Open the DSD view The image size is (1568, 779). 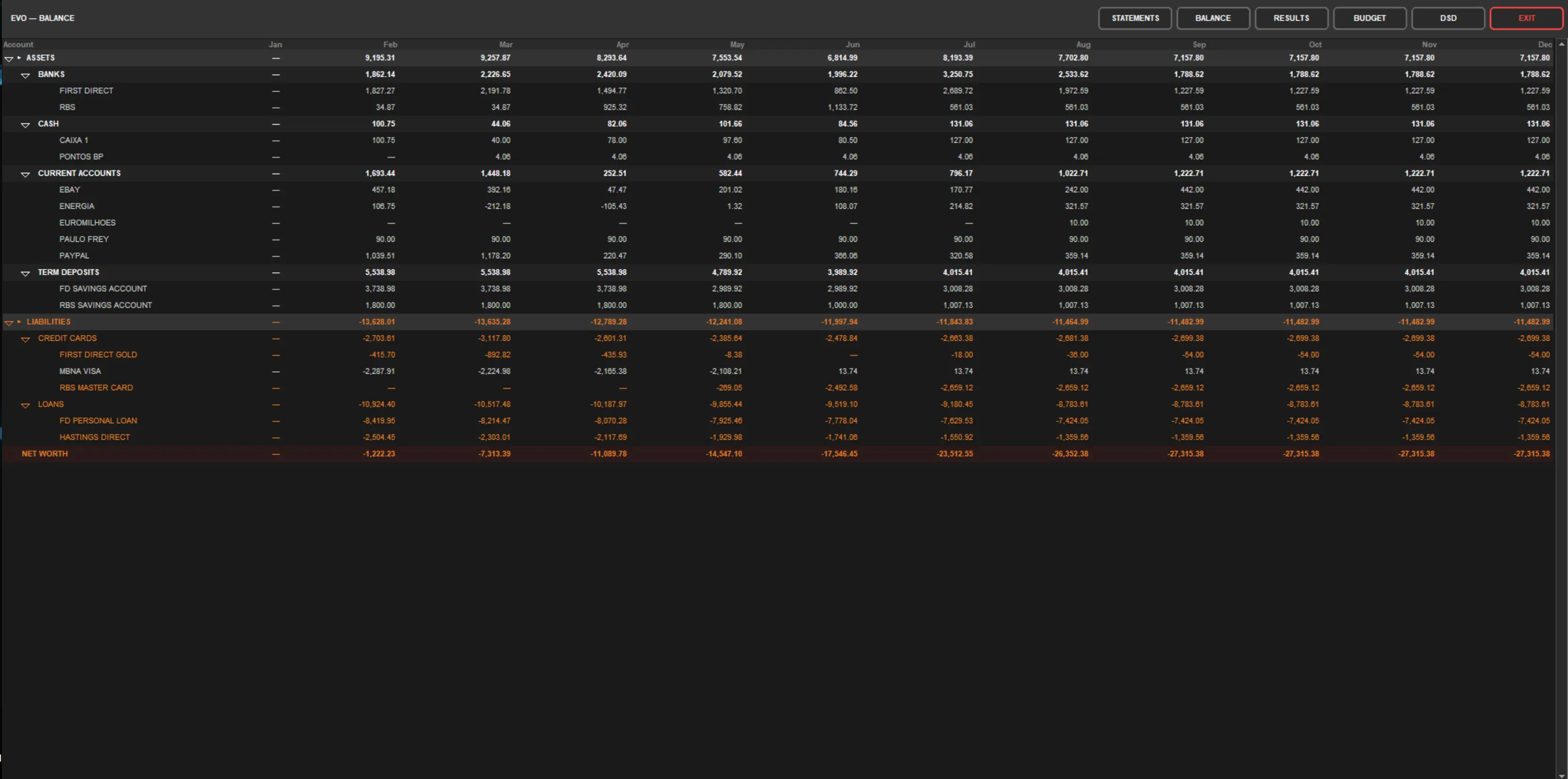1448,18
